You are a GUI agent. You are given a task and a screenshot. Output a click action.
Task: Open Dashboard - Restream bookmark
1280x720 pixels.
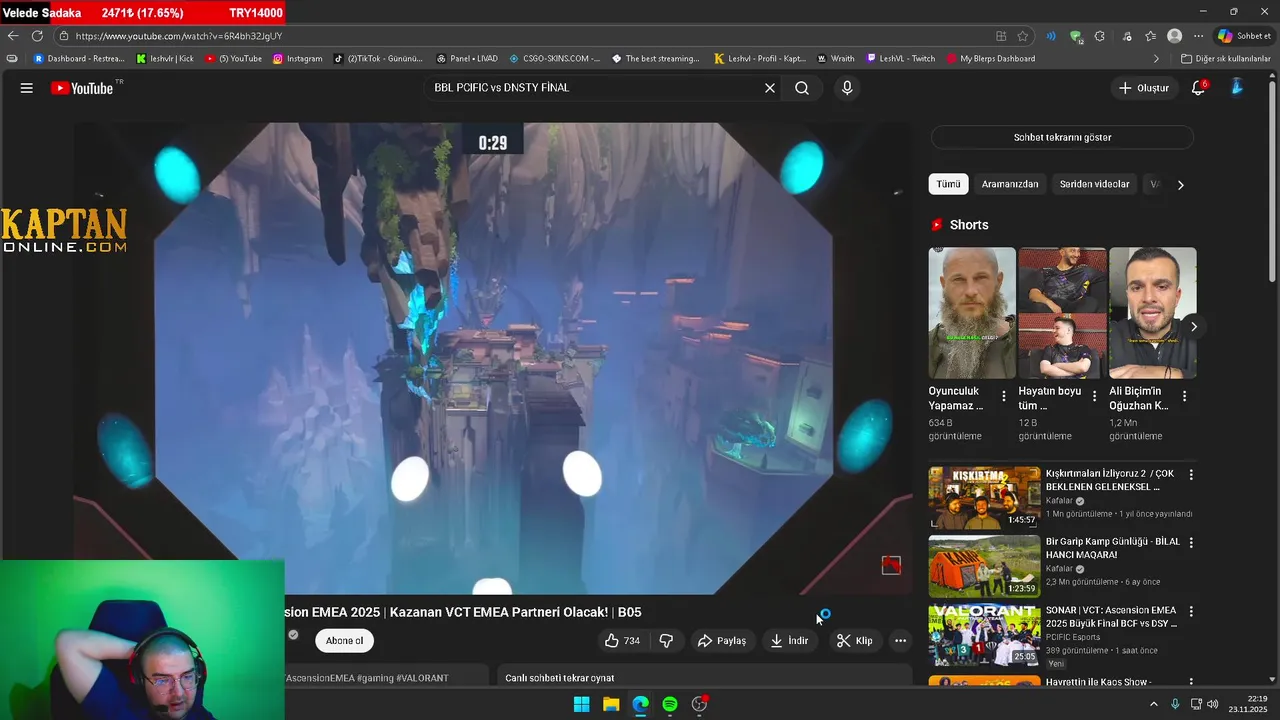click(79, 59)
